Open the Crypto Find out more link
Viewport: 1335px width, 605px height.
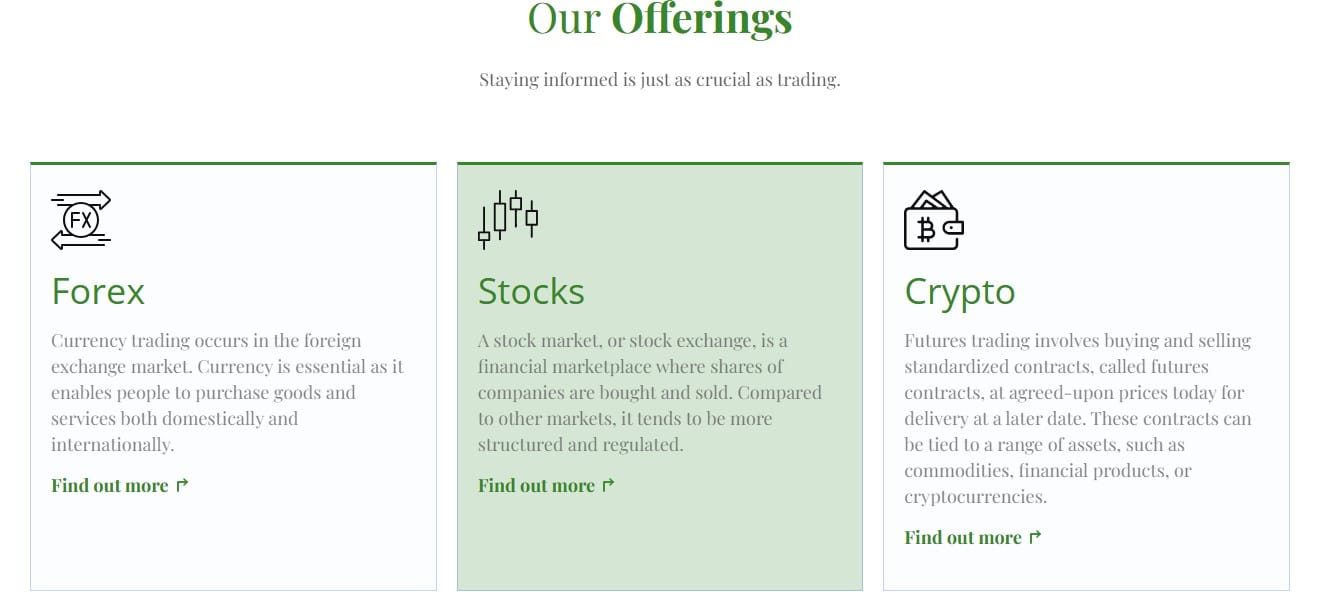[x=963, y=537]
